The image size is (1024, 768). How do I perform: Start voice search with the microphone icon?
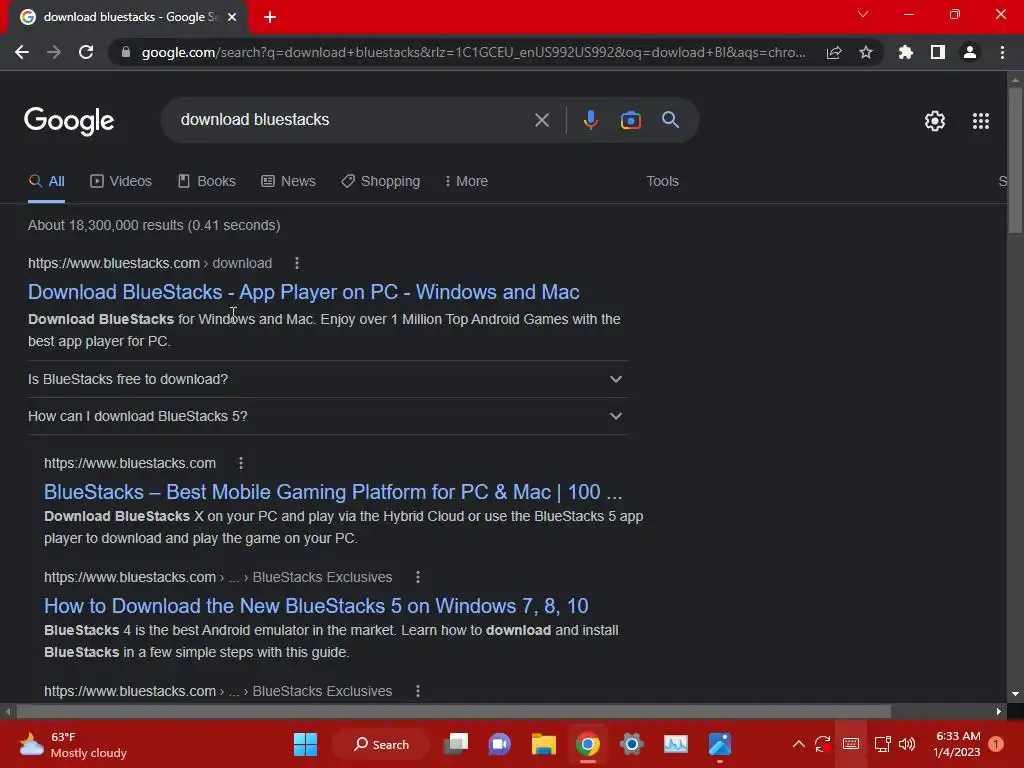click(590, 120)
